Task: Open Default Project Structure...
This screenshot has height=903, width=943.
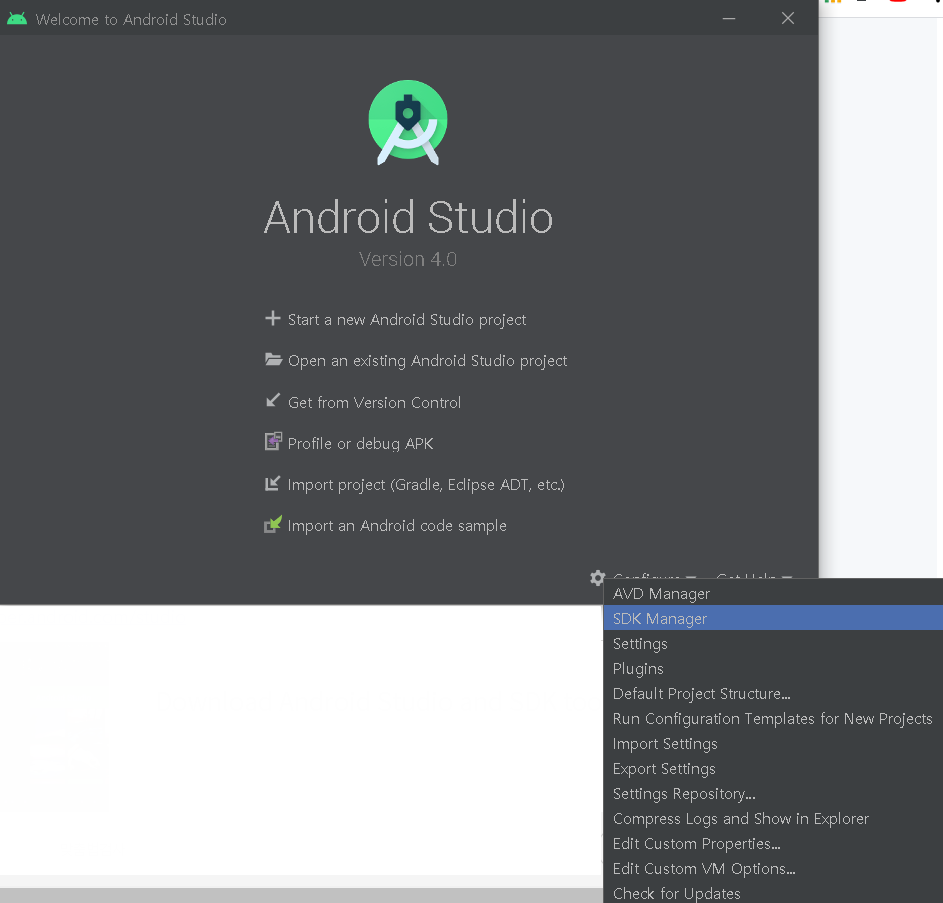Action: [773, 693]
